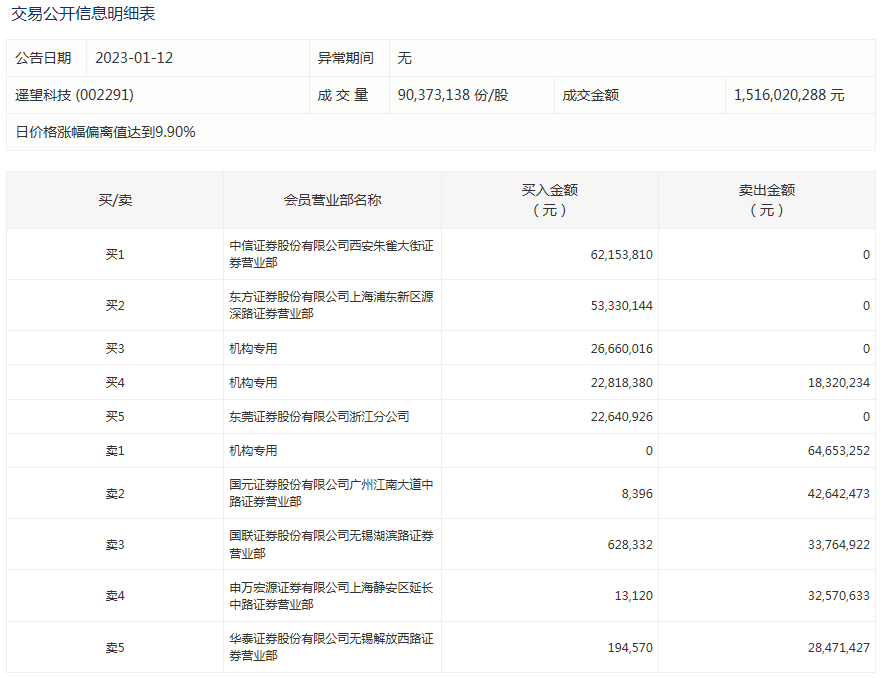This screenshot has width=884, height=678.
Task: Select sell amount 18,320,234
Action: [x=838, y=383]
